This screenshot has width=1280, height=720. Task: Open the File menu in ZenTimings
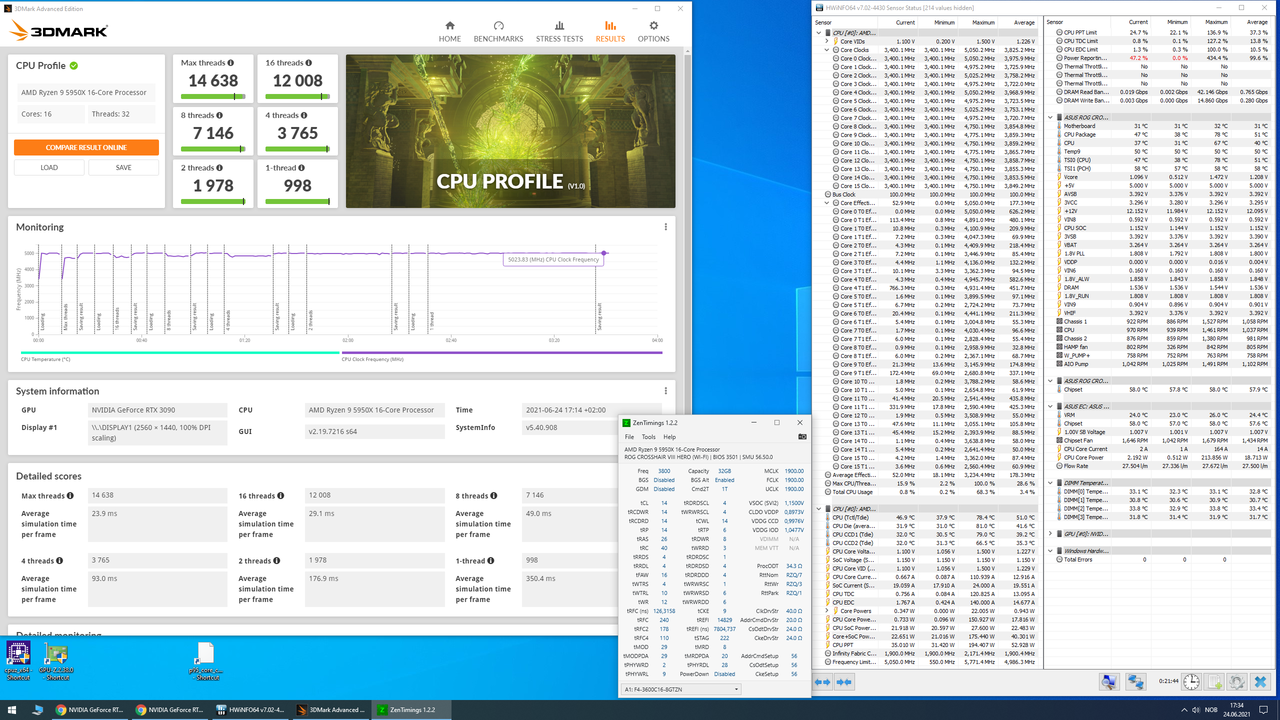[630, 437]
